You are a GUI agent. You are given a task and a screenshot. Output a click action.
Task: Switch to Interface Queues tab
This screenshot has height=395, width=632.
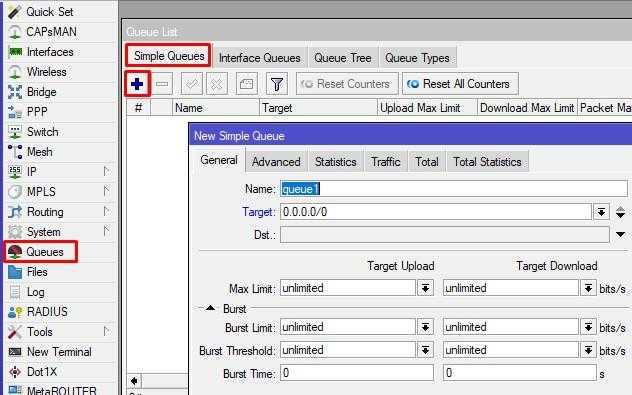[260, 58]
